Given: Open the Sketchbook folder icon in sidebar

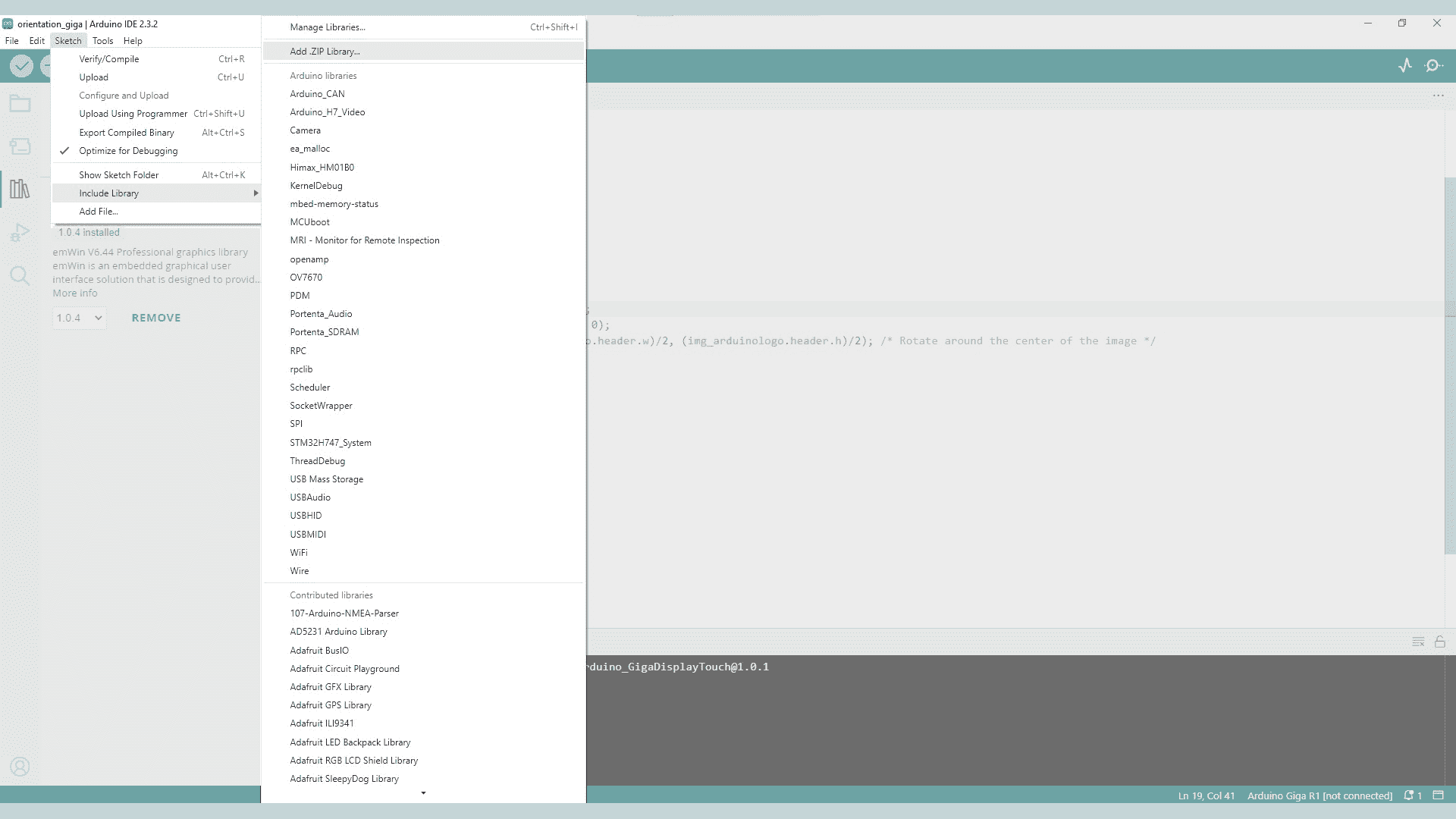Looking at the screenshot, I should pos(20,103).
